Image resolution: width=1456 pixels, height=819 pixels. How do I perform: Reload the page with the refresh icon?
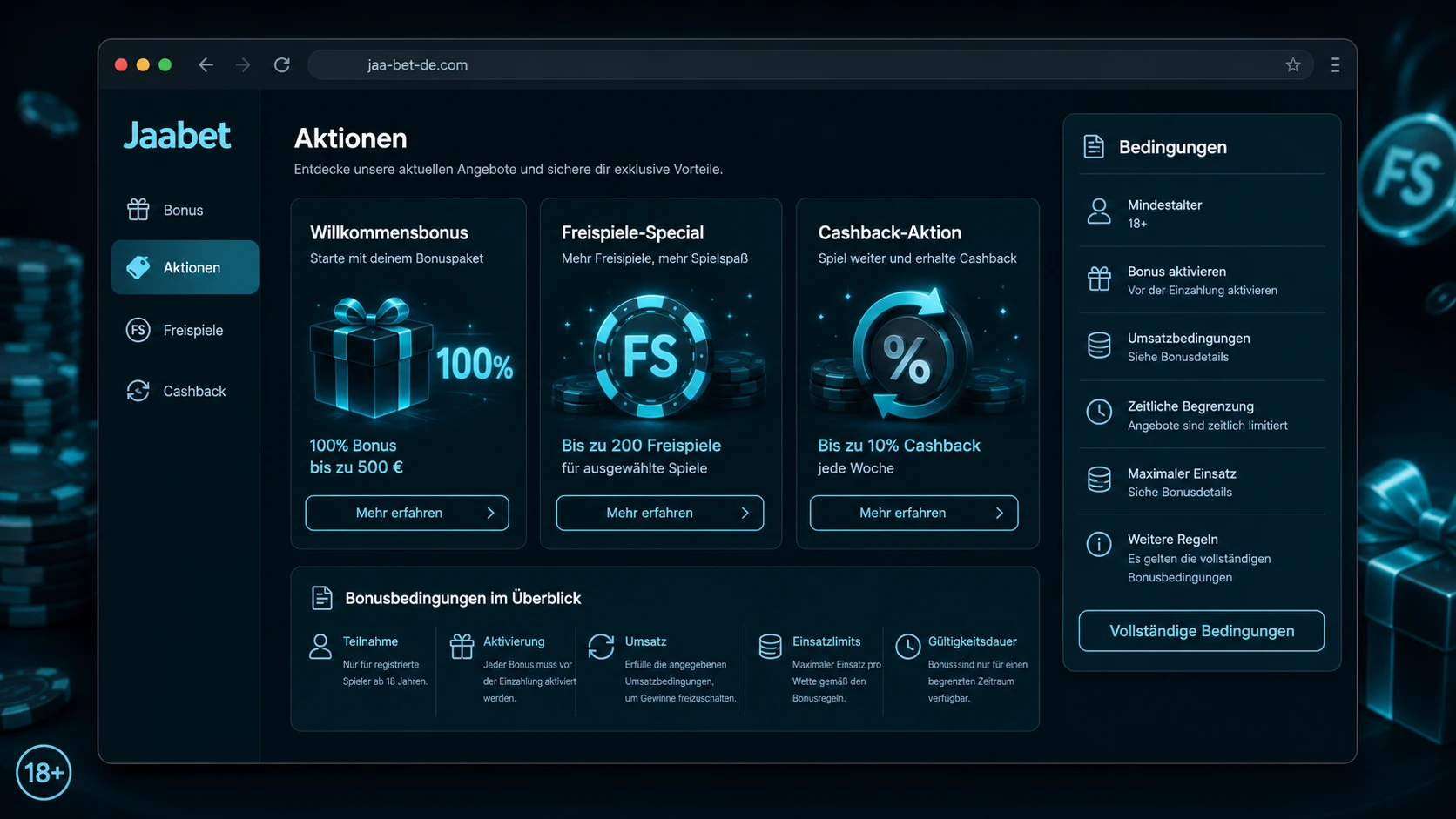(x=282, y=65)
